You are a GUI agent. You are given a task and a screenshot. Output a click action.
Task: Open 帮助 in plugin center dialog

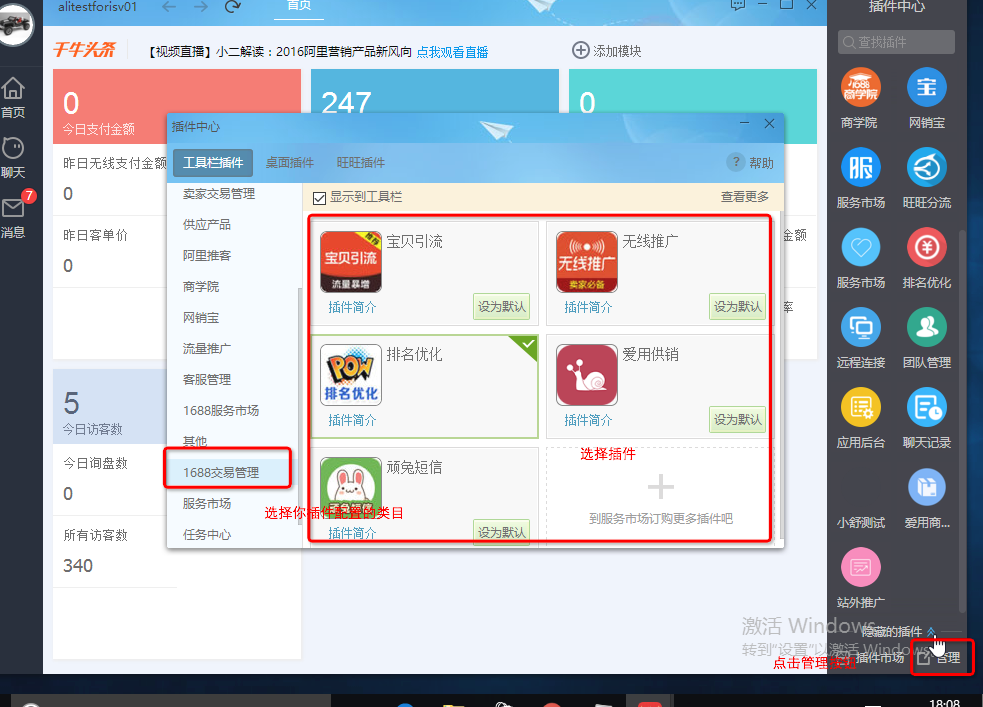tap(750, 163)
